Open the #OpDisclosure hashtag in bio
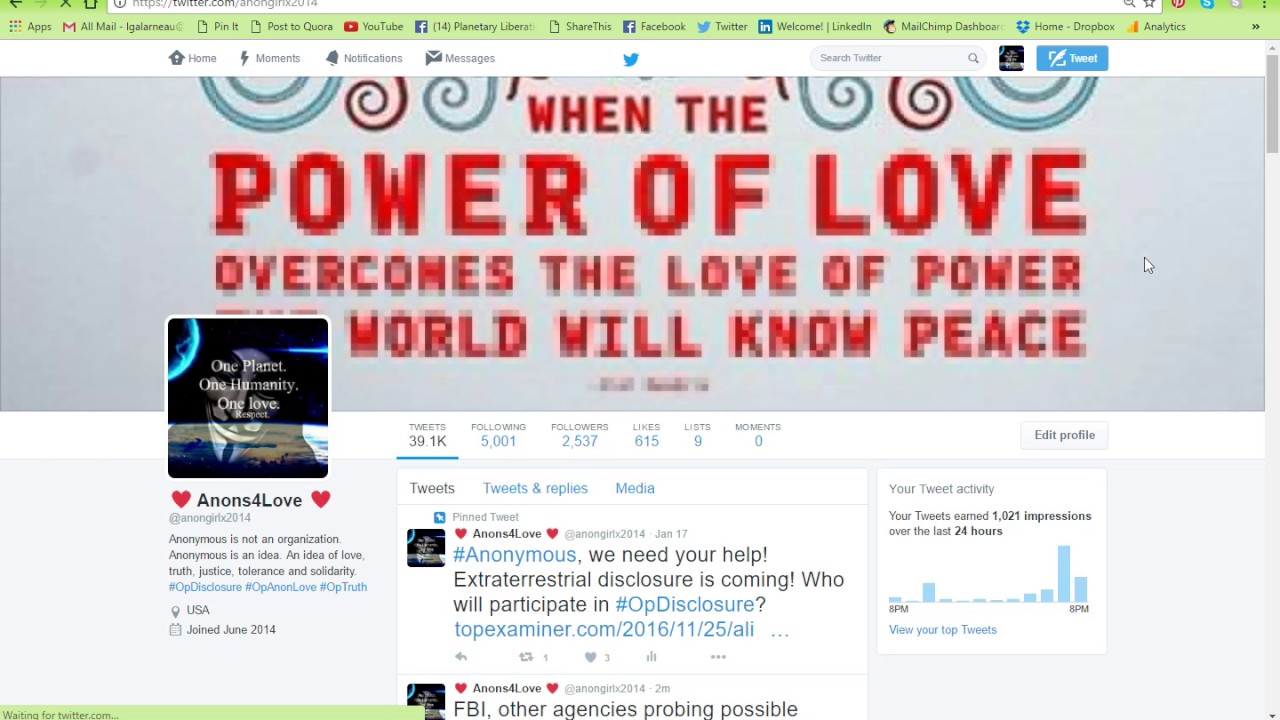Image resolution: width=1280 pixels, height=720 pixels. pos(205,587)
